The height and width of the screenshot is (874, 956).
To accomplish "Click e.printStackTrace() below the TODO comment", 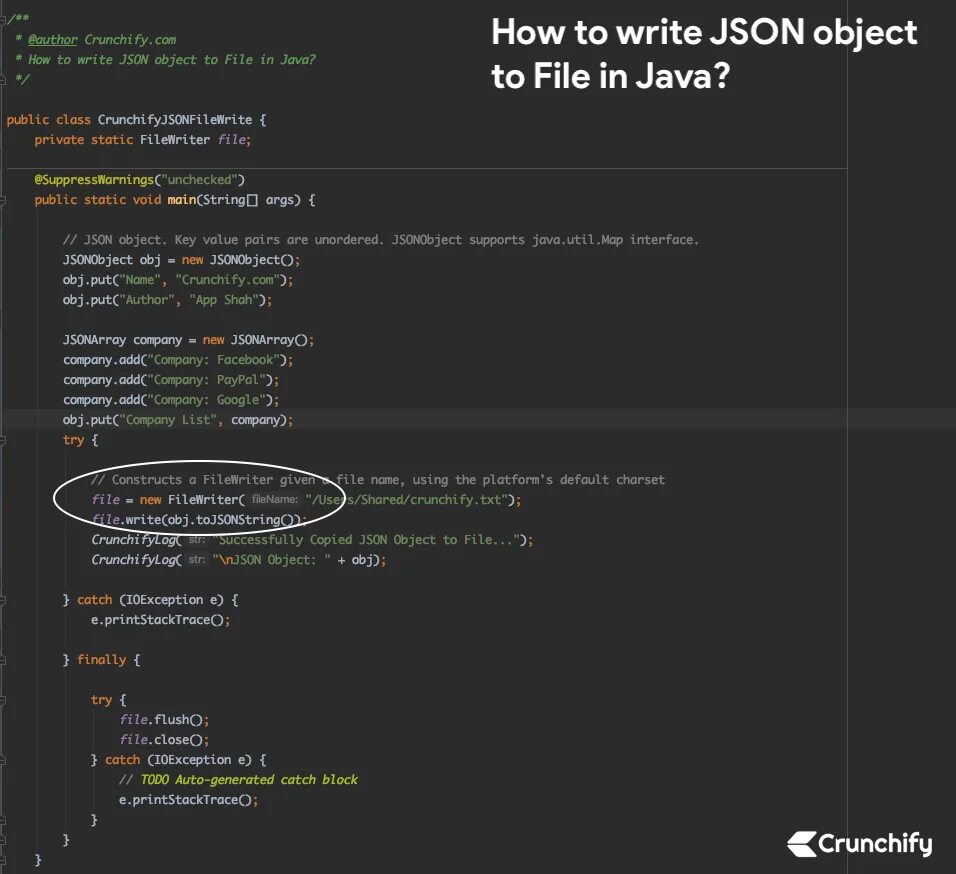I will [x=188, y=800].
